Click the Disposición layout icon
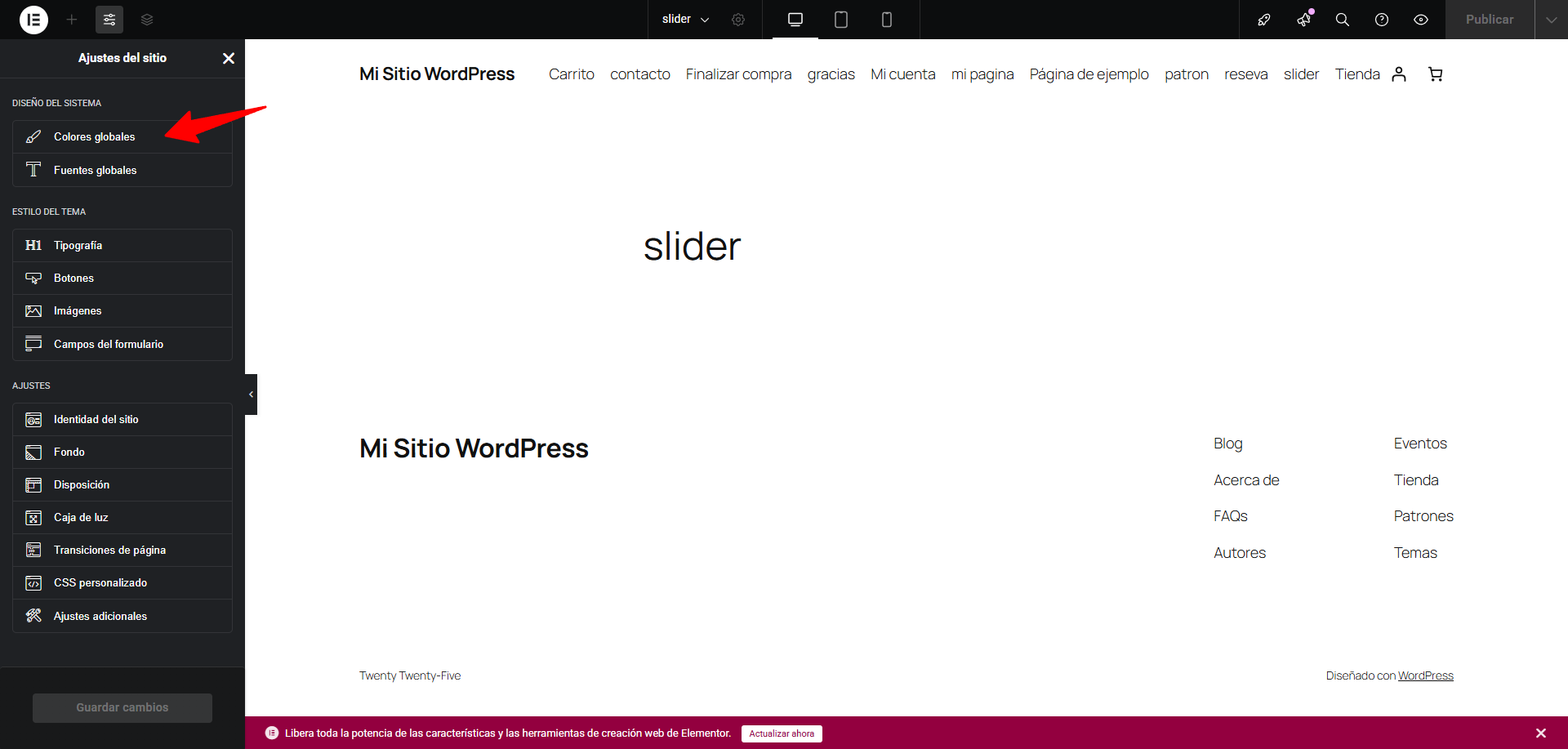 pos(33,485)
